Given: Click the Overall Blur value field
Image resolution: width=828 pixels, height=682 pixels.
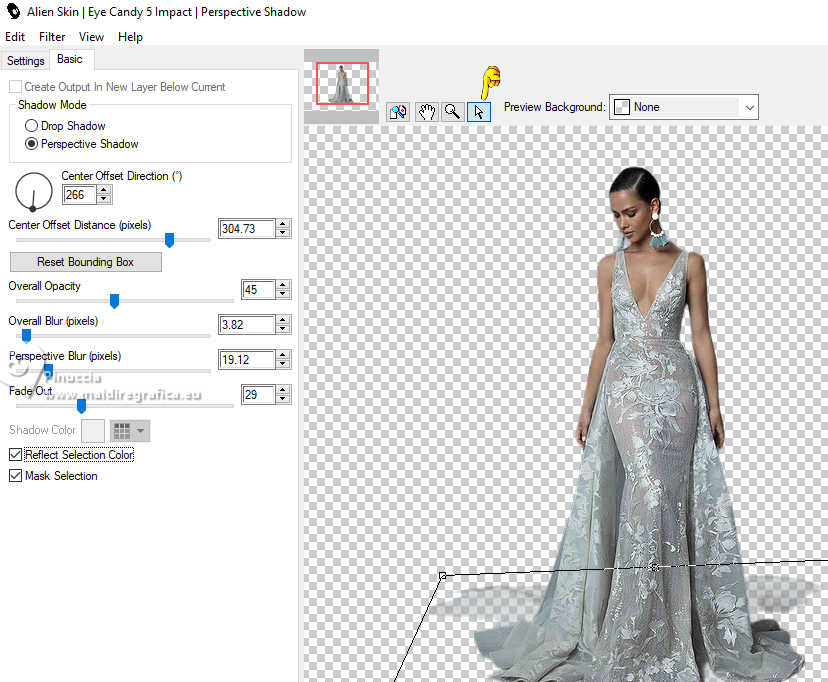Looking at the screenshot, I should (247, 325).
